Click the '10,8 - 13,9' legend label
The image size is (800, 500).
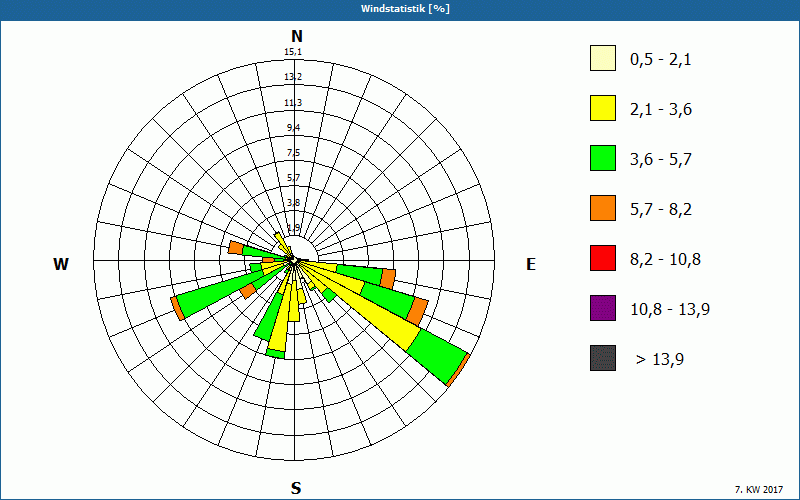click(670, 310)
